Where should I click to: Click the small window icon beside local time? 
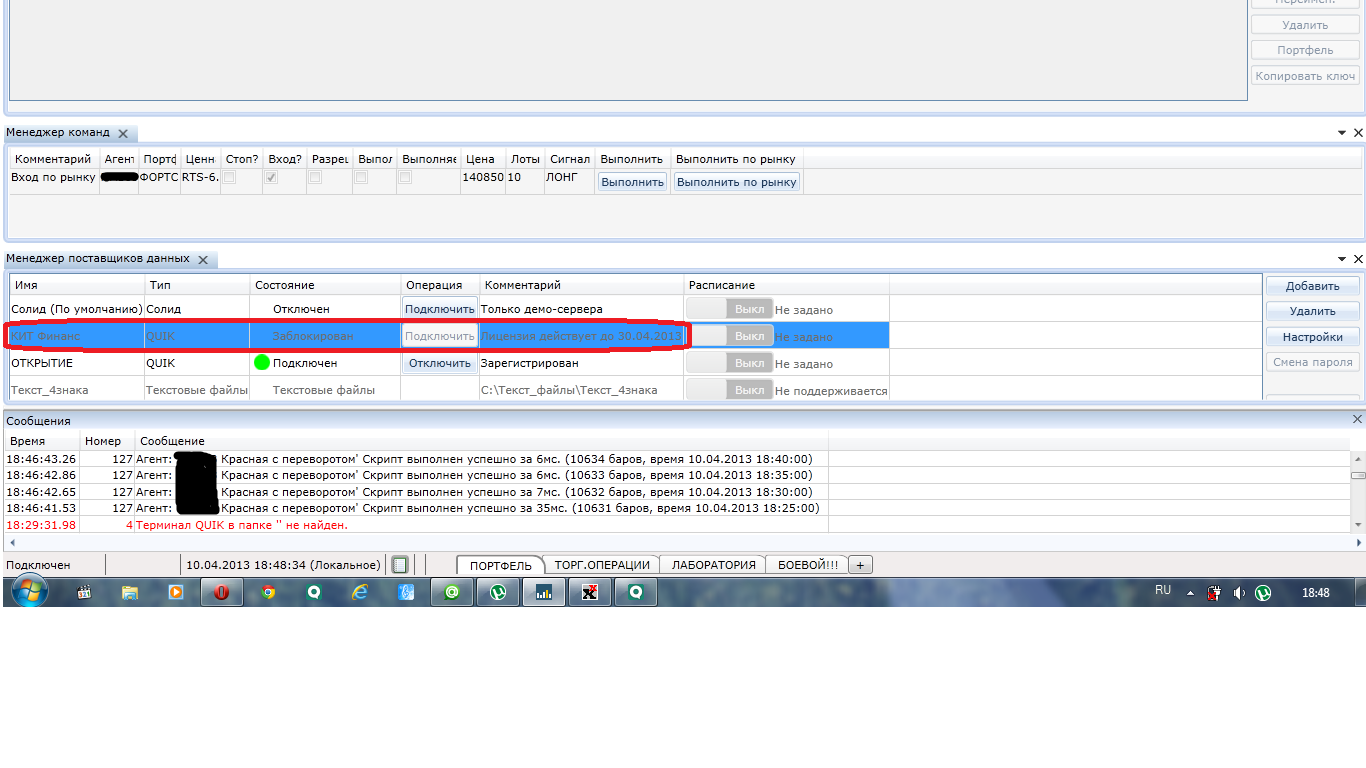[400, 565]
